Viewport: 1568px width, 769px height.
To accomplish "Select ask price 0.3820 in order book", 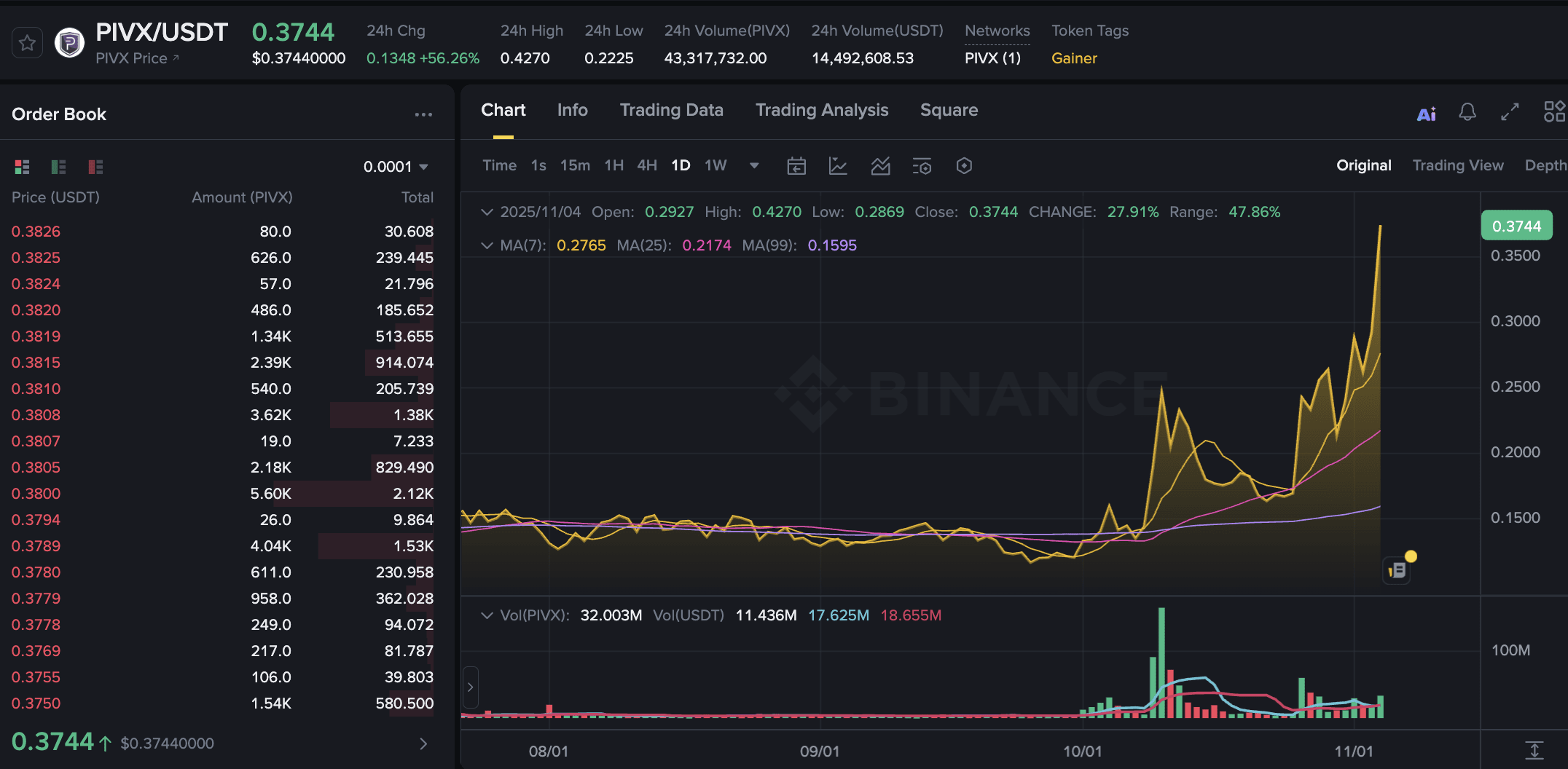I will (36, 310).
